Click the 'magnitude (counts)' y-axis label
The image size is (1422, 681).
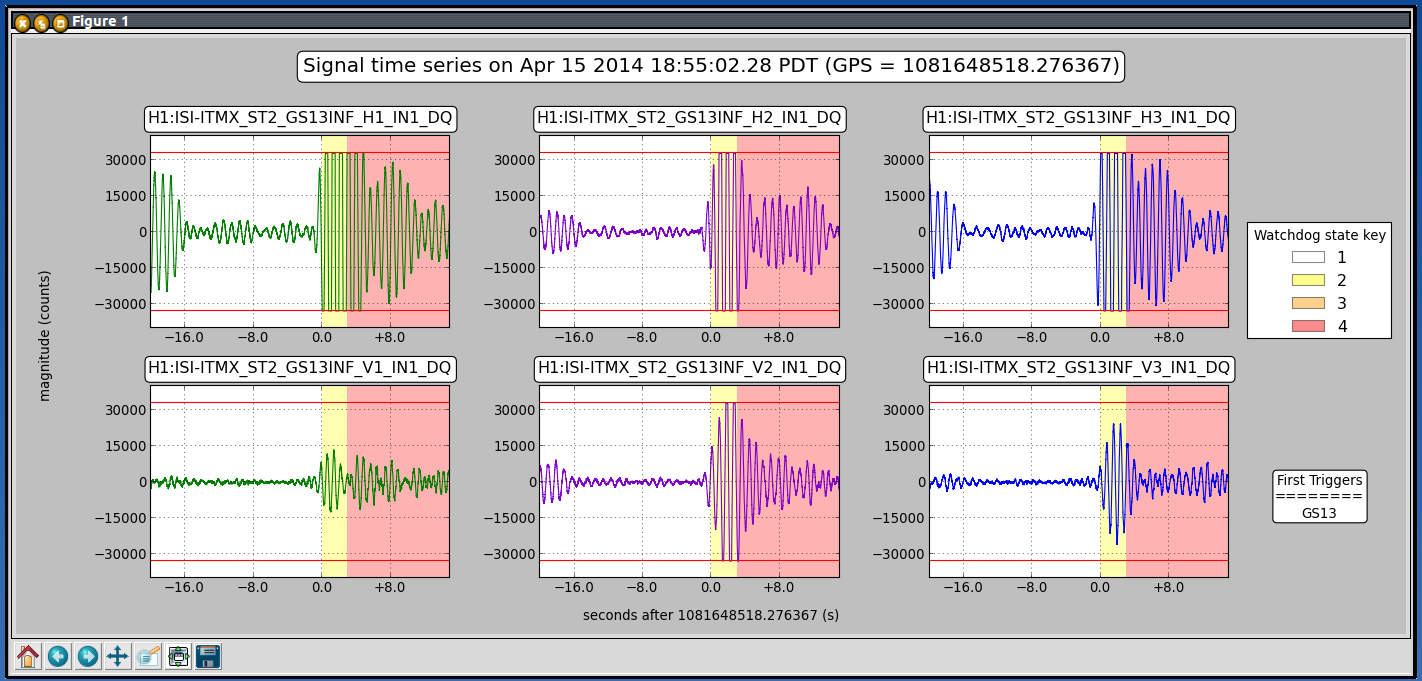tap(44, 335)
